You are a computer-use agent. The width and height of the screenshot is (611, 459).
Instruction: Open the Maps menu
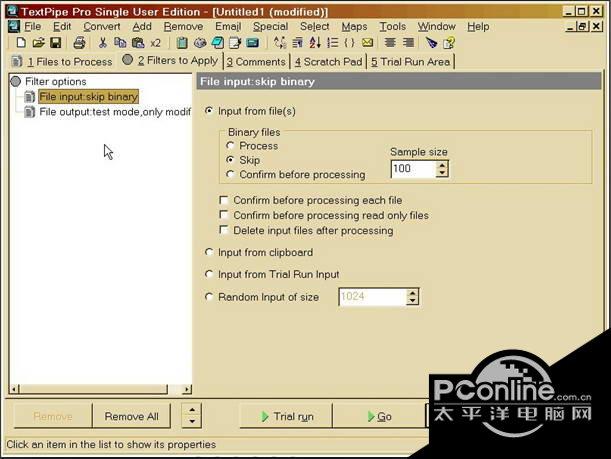tap(355, 26)
